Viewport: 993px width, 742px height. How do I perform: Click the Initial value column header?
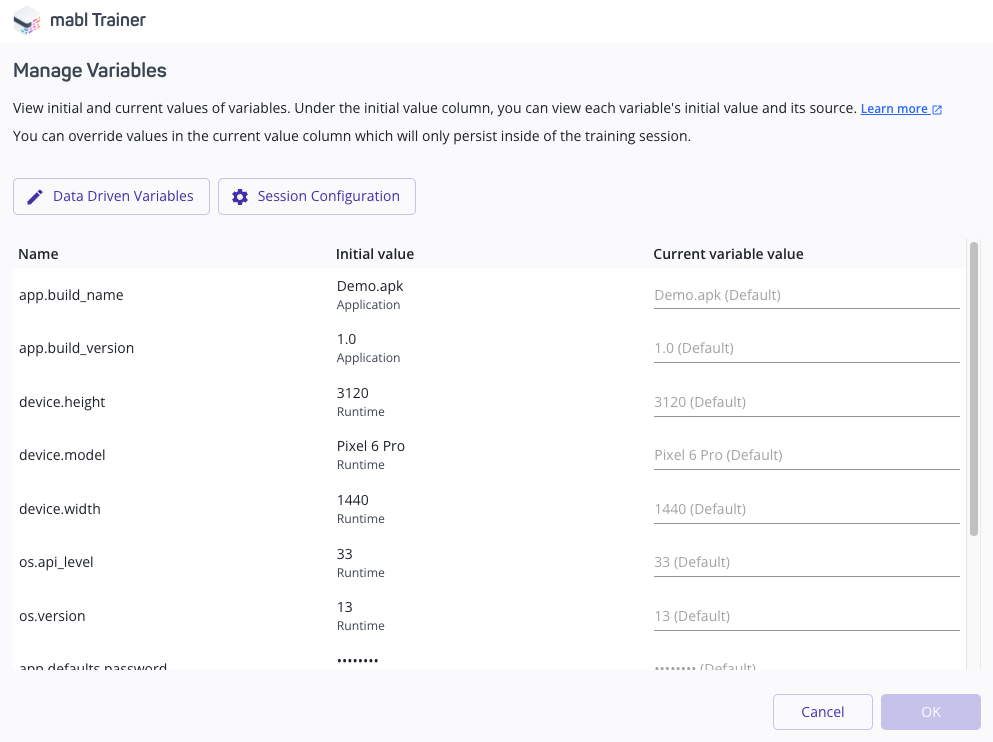pos(375,253)
